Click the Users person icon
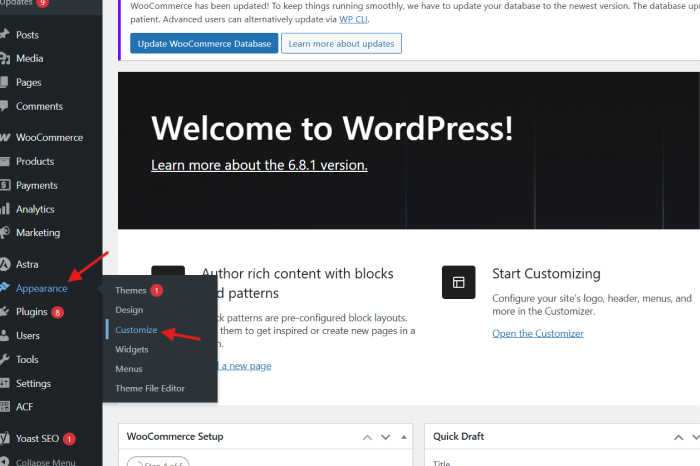Screen dimensions: 700x466 [x=4, y=336]
